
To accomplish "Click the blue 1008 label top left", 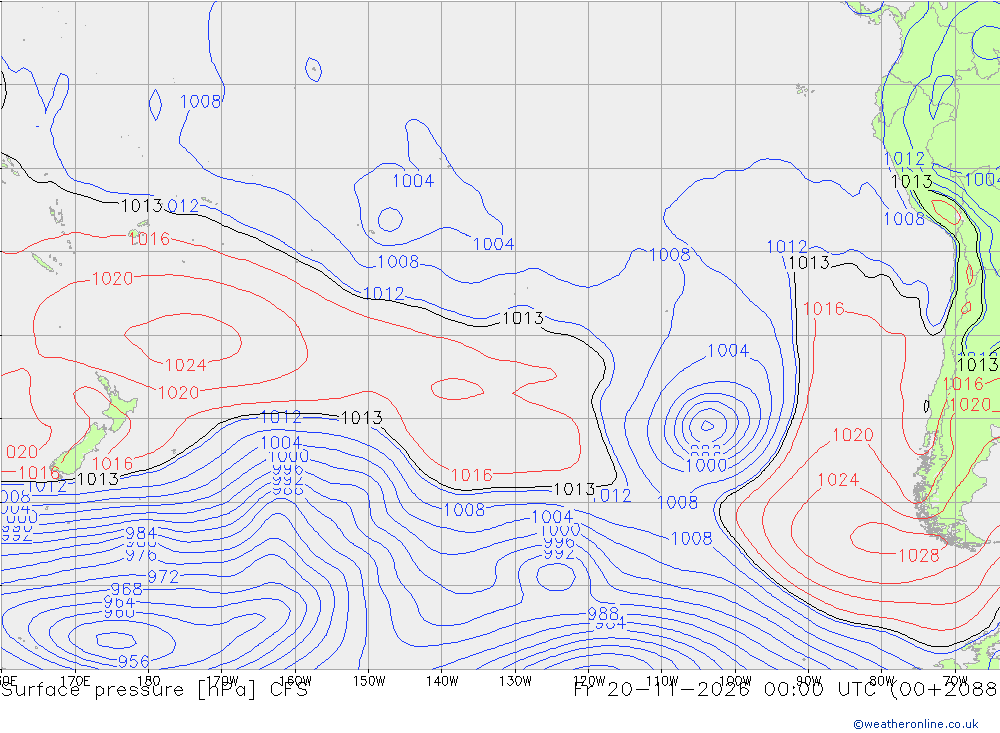I will 200,101.
